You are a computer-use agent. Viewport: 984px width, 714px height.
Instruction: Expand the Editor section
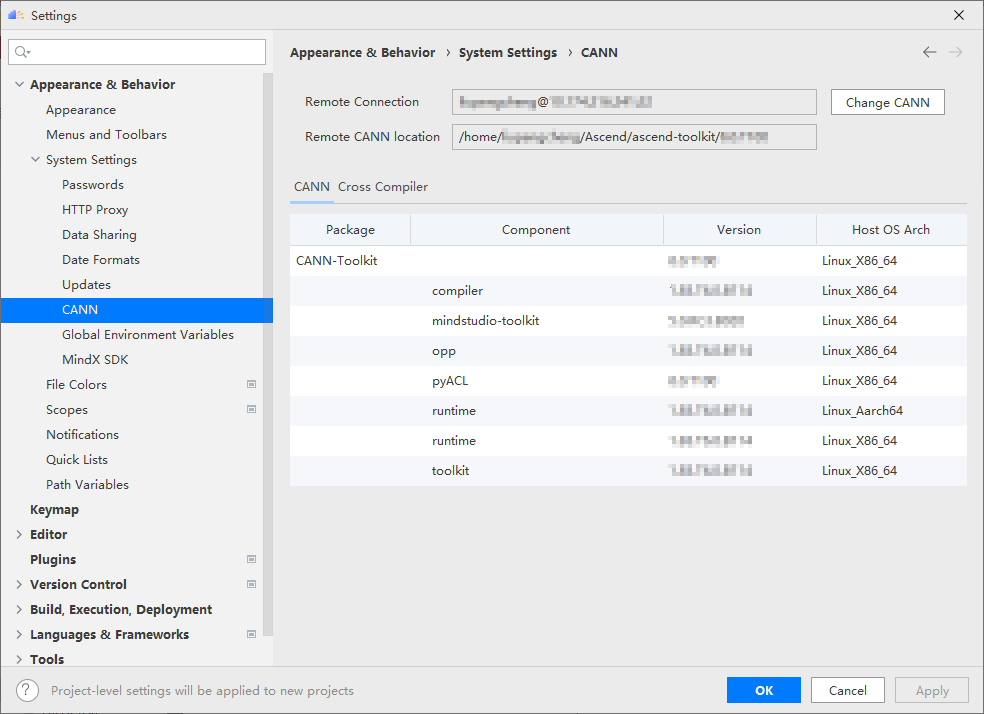click(x=19, y=535)
